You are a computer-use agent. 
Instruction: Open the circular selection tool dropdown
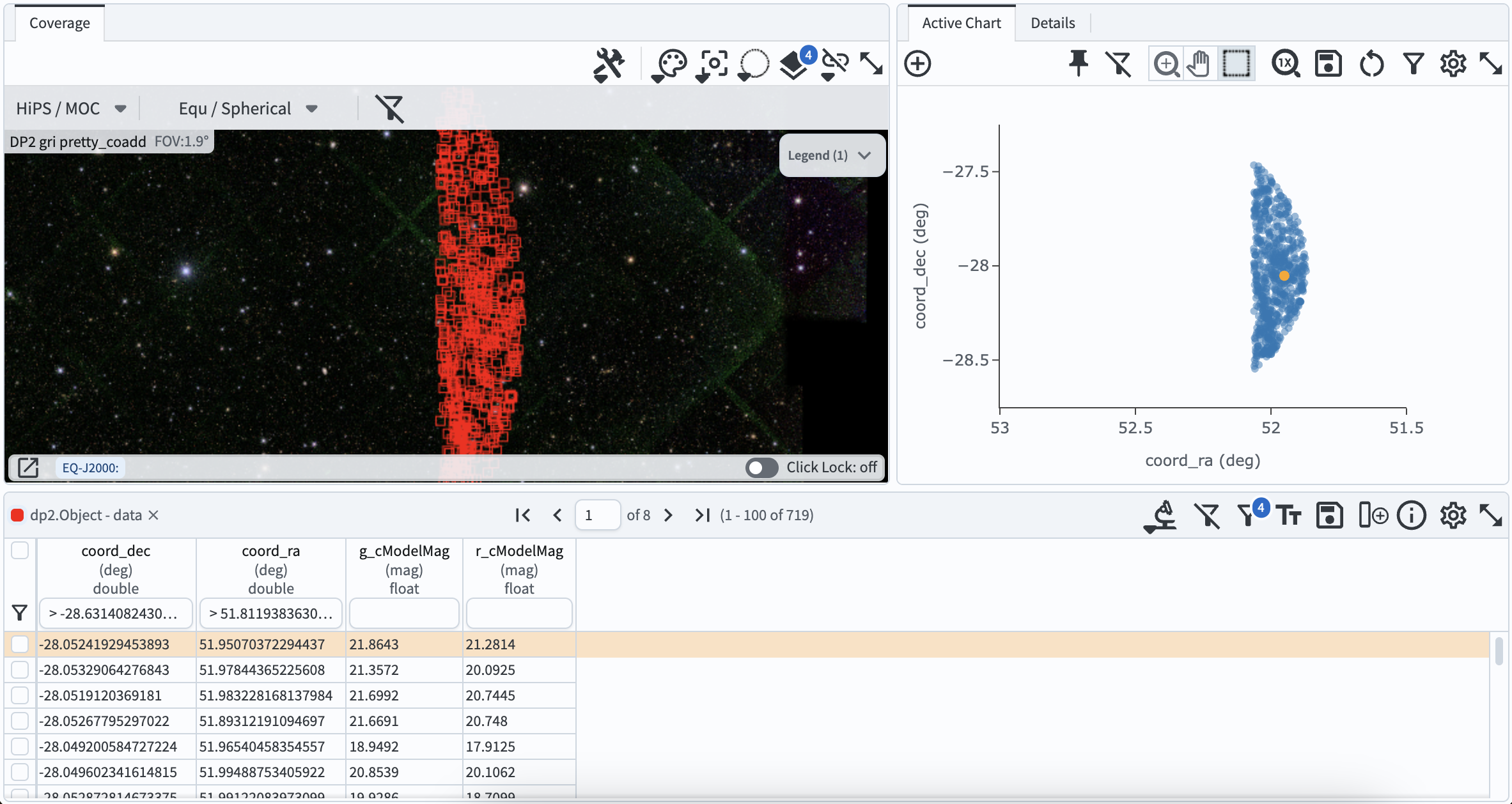(x=753, y=65)
